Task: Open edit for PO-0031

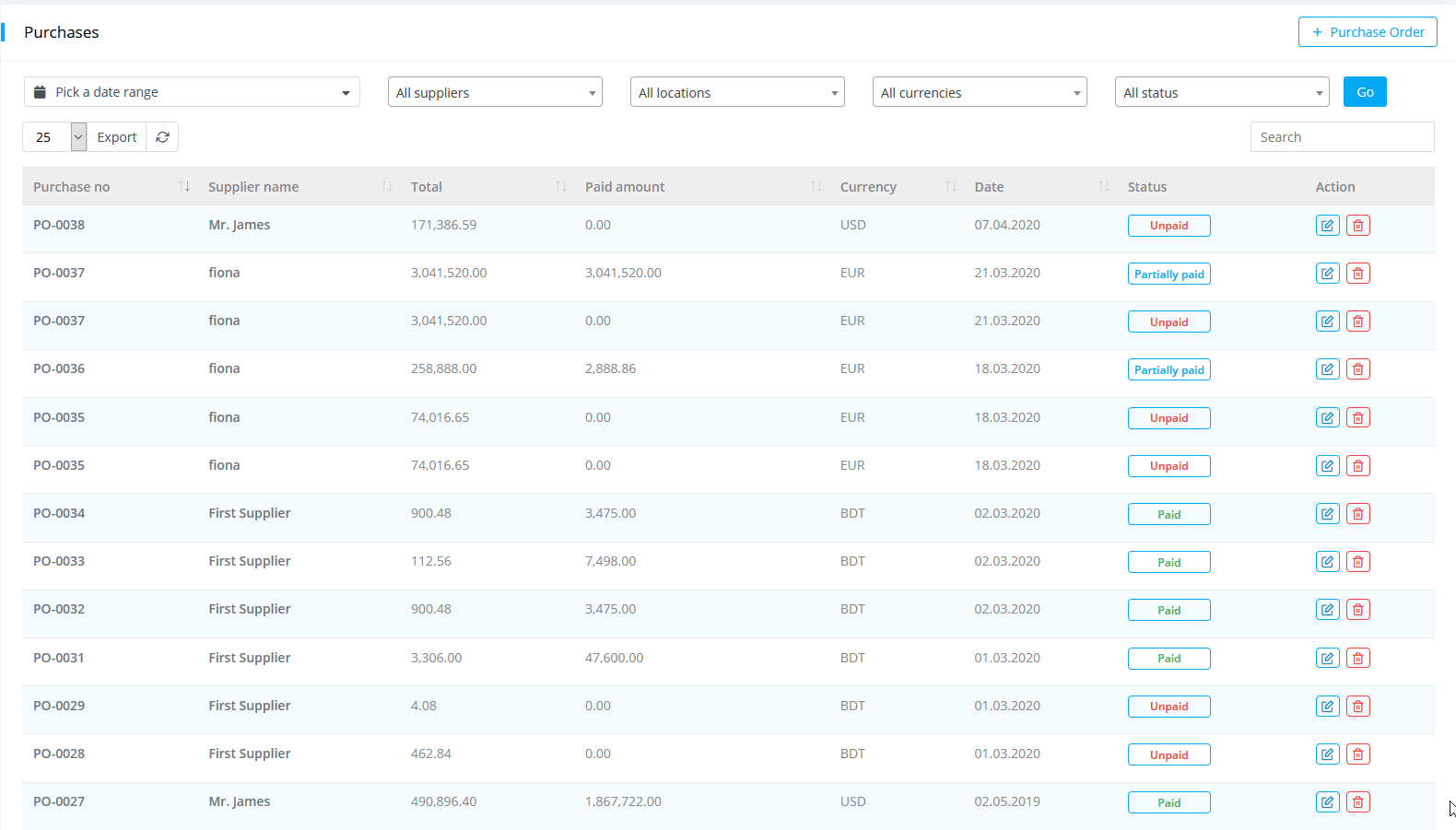Action: click(x=1327, y=658)
